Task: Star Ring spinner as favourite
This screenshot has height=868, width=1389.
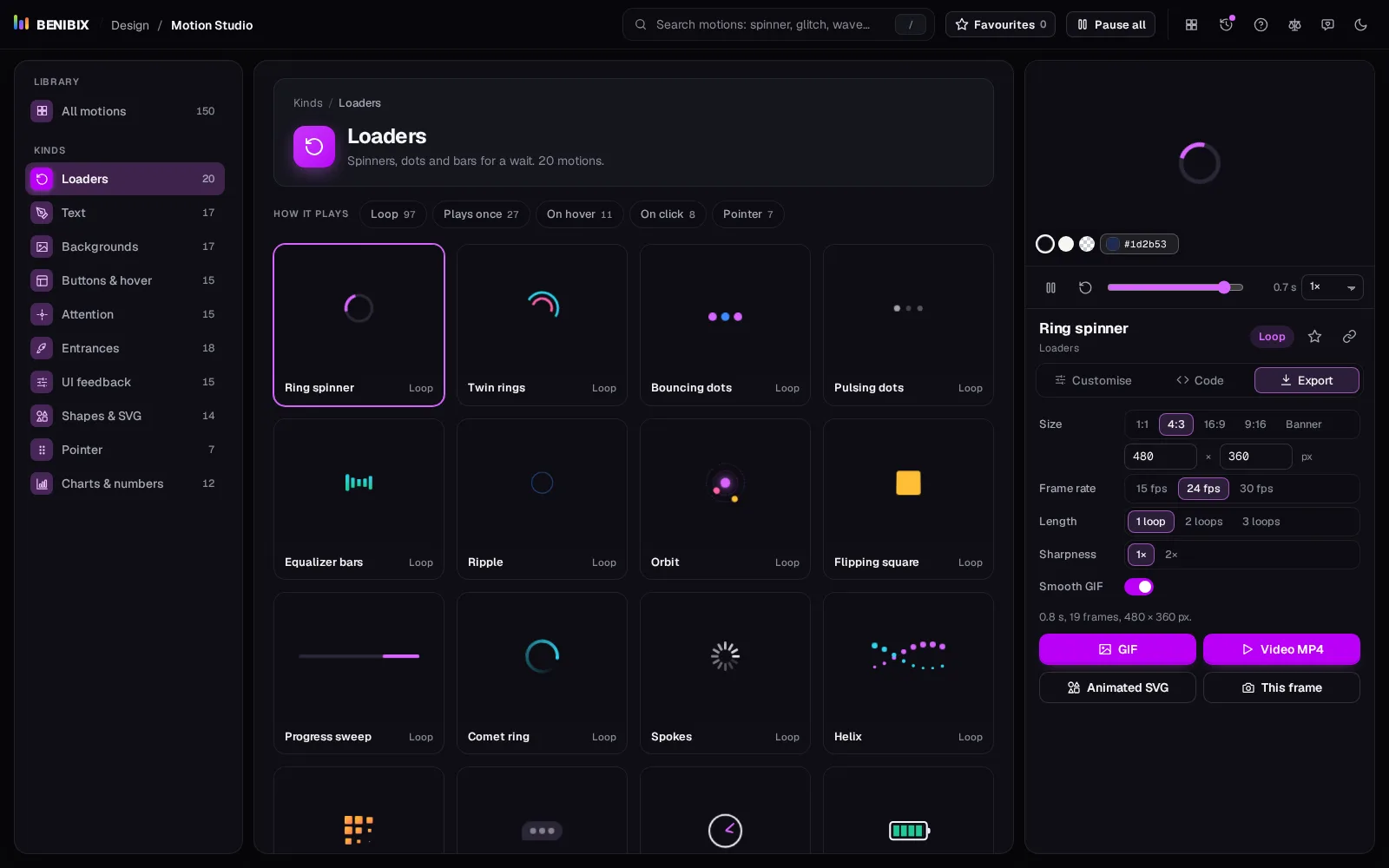Action: (1314, 337)
